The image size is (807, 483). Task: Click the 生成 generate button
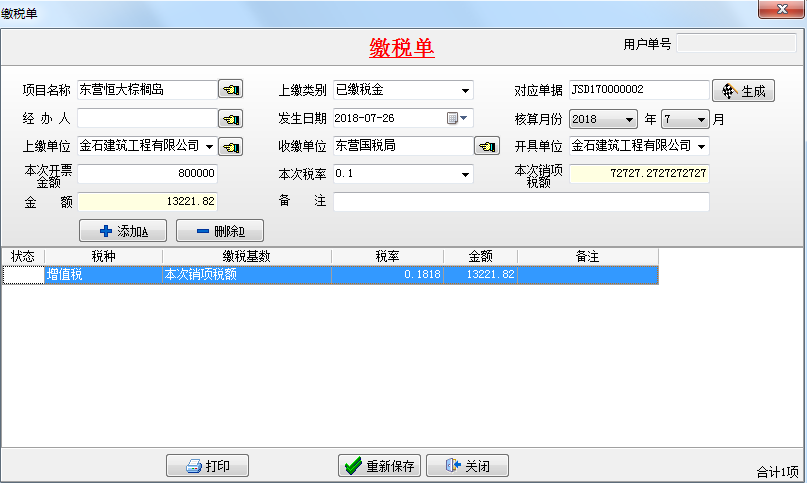coord(744,91)
